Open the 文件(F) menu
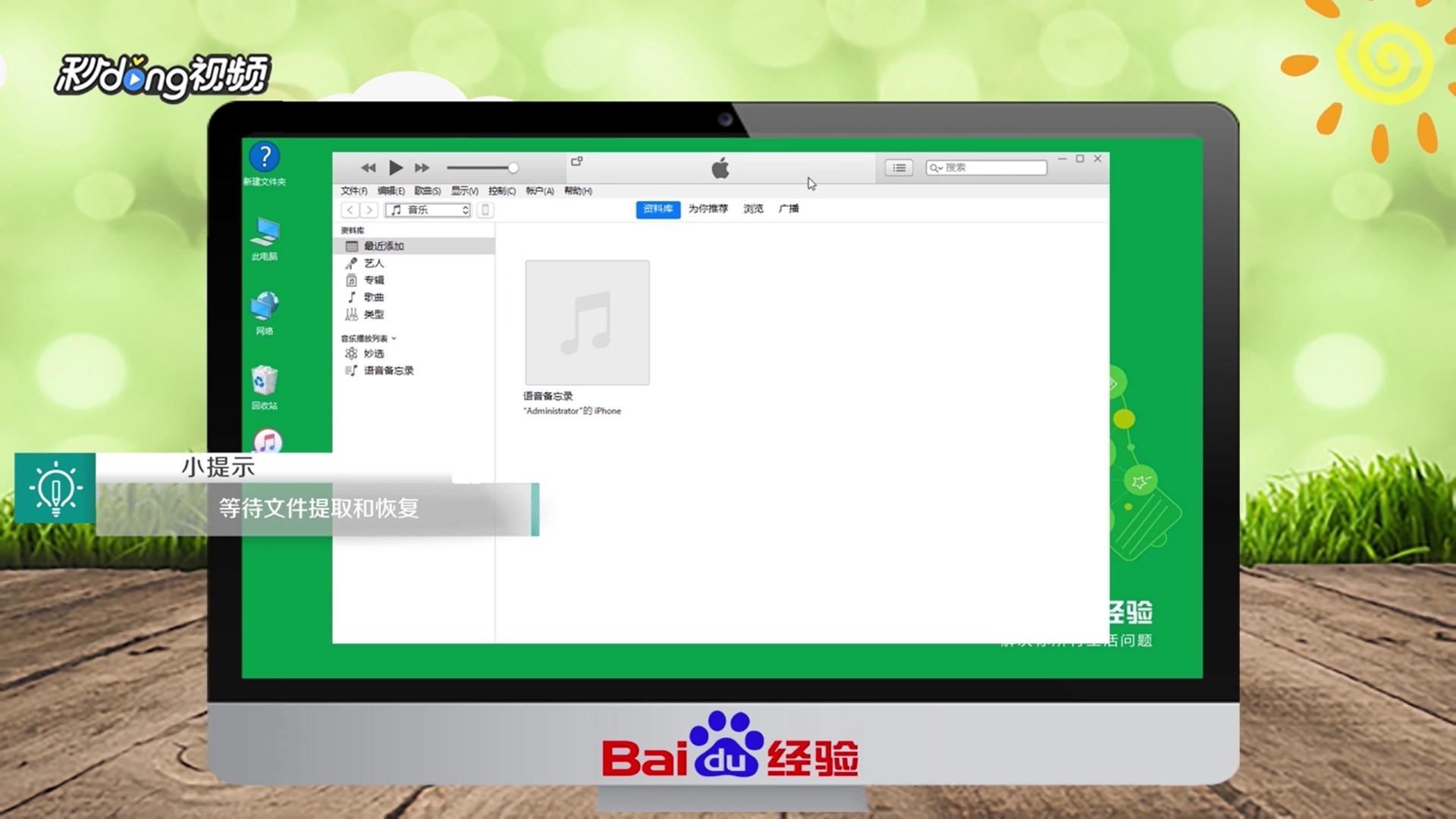 pos(353,191)
